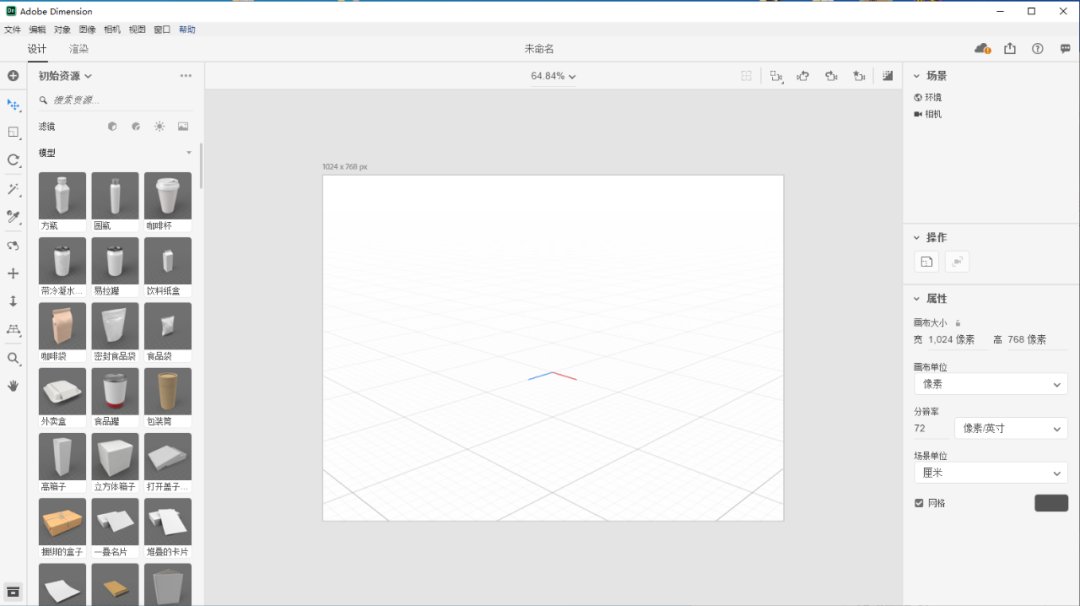Viewport: 1080px width, 606px height.
Task: Select the Select and Scale tool
Action: pos(13,132)
